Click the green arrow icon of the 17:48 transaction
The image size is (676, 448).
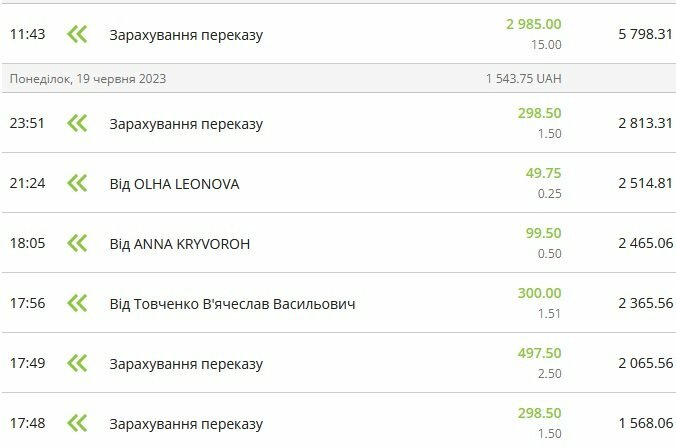click(x=77, y=423)
